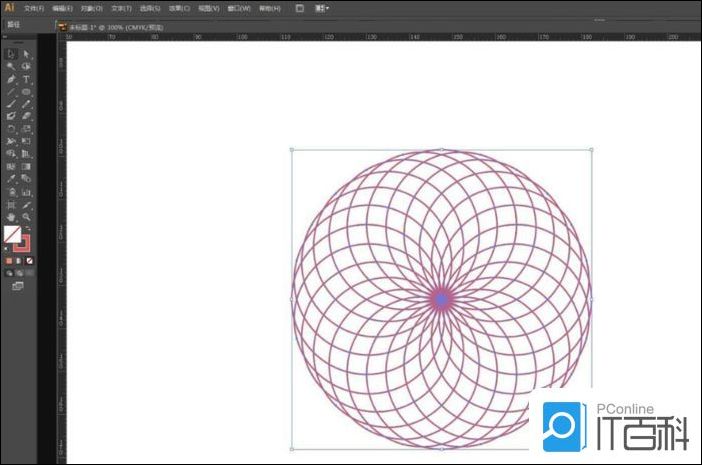Image resolution: width=702 pixels, height=465 pixels.
Task: Select the Selection tool (black arrow)
Action: 11,53
